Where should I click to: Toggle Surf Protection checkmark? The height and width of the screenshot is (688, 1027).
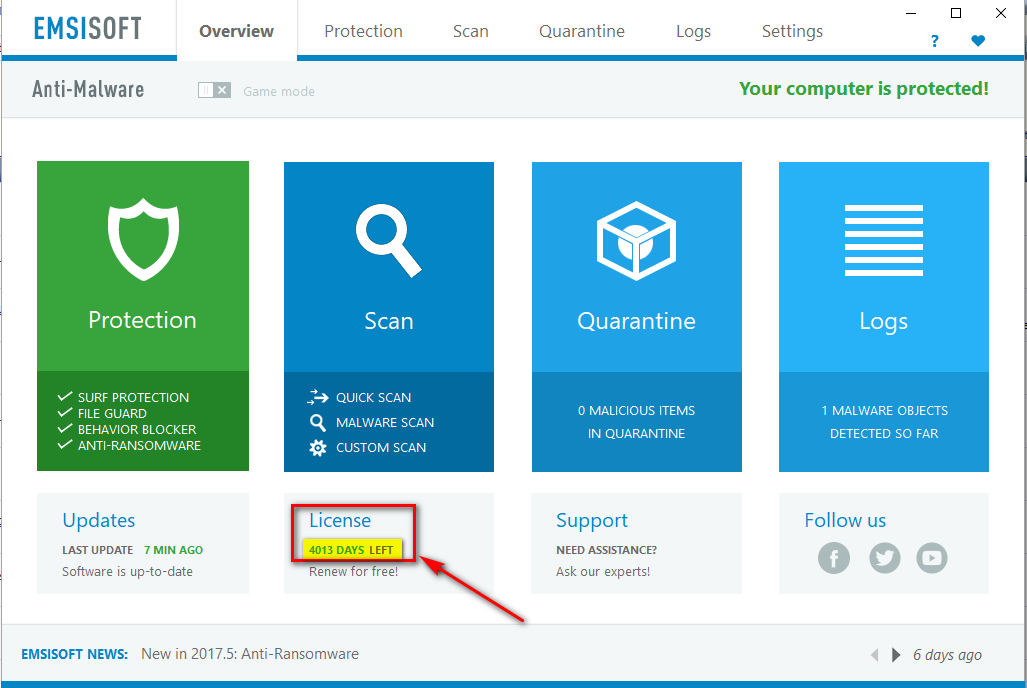point(64,396)
